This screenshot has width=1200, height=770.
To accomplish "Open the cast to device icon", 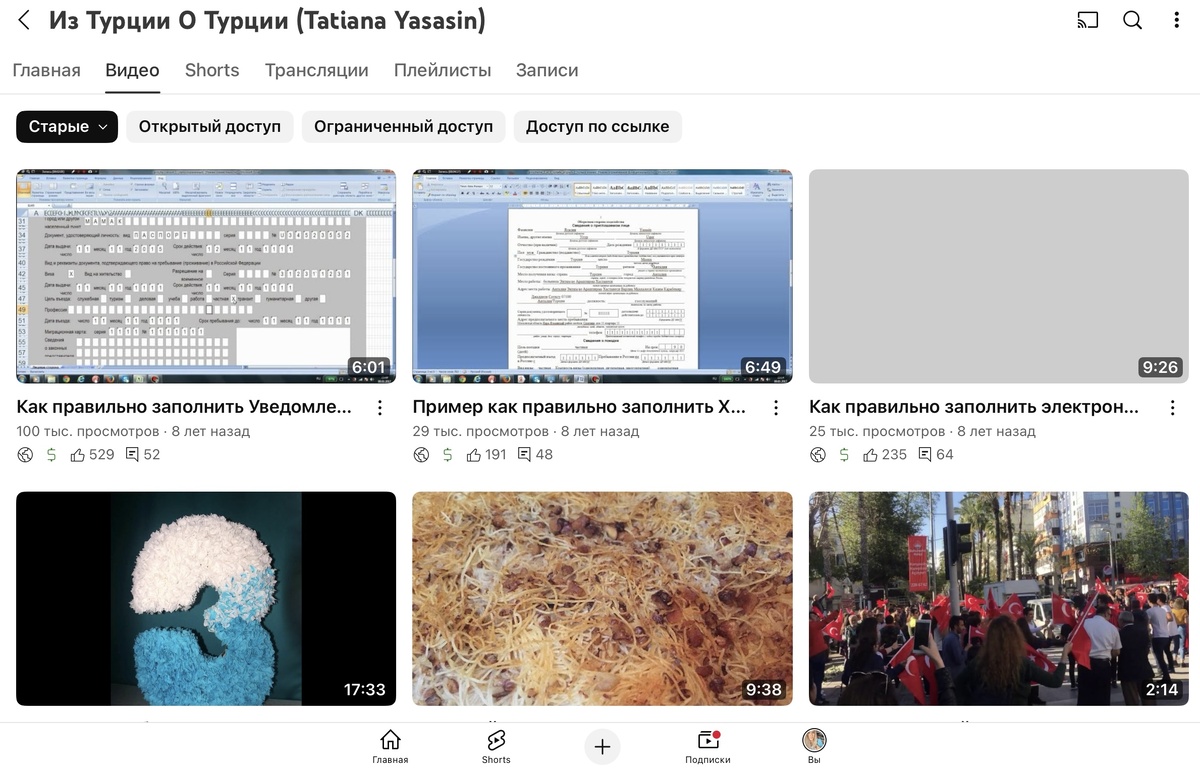I will pyautogui.click(x=1087, y=20).
